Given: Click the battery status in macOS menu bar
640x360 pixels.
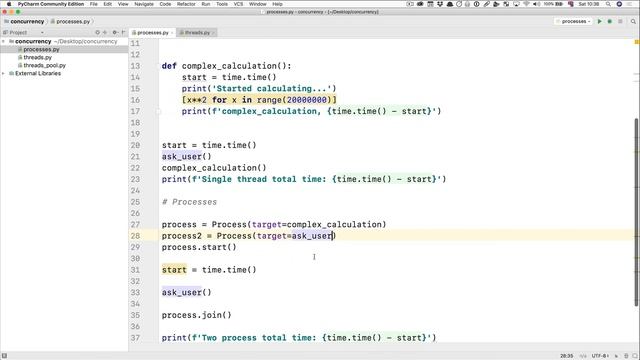Looking at the screenshot, I should click(553, 4).
